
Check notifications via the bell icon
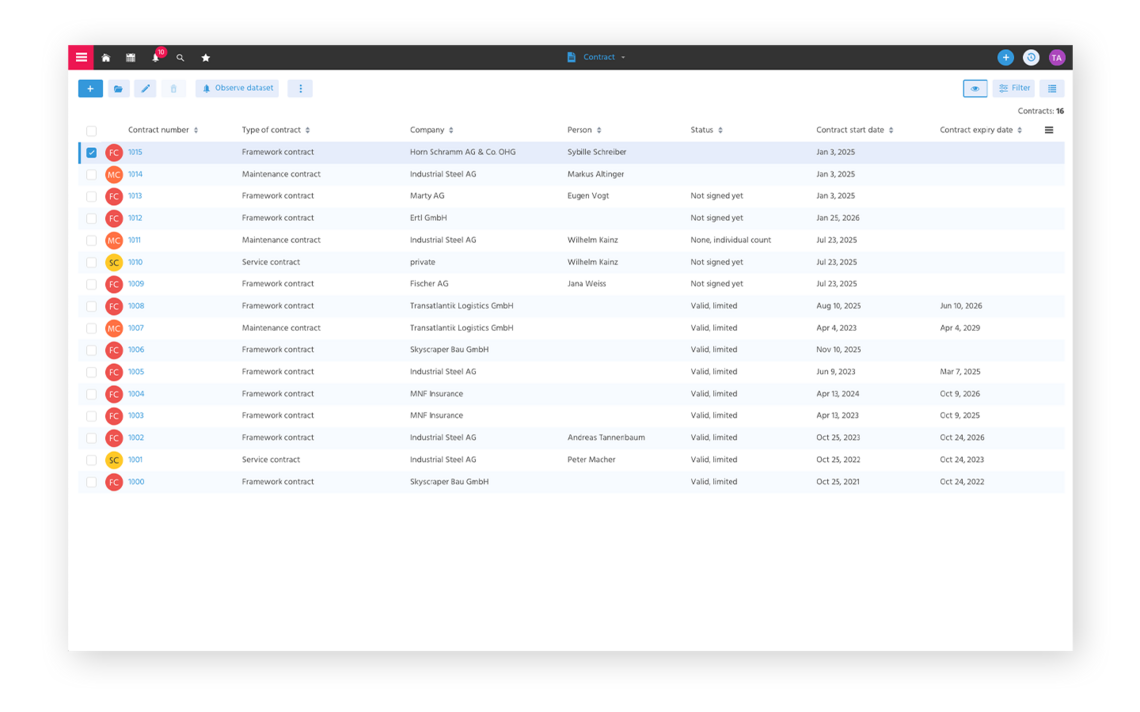point(155,57)
